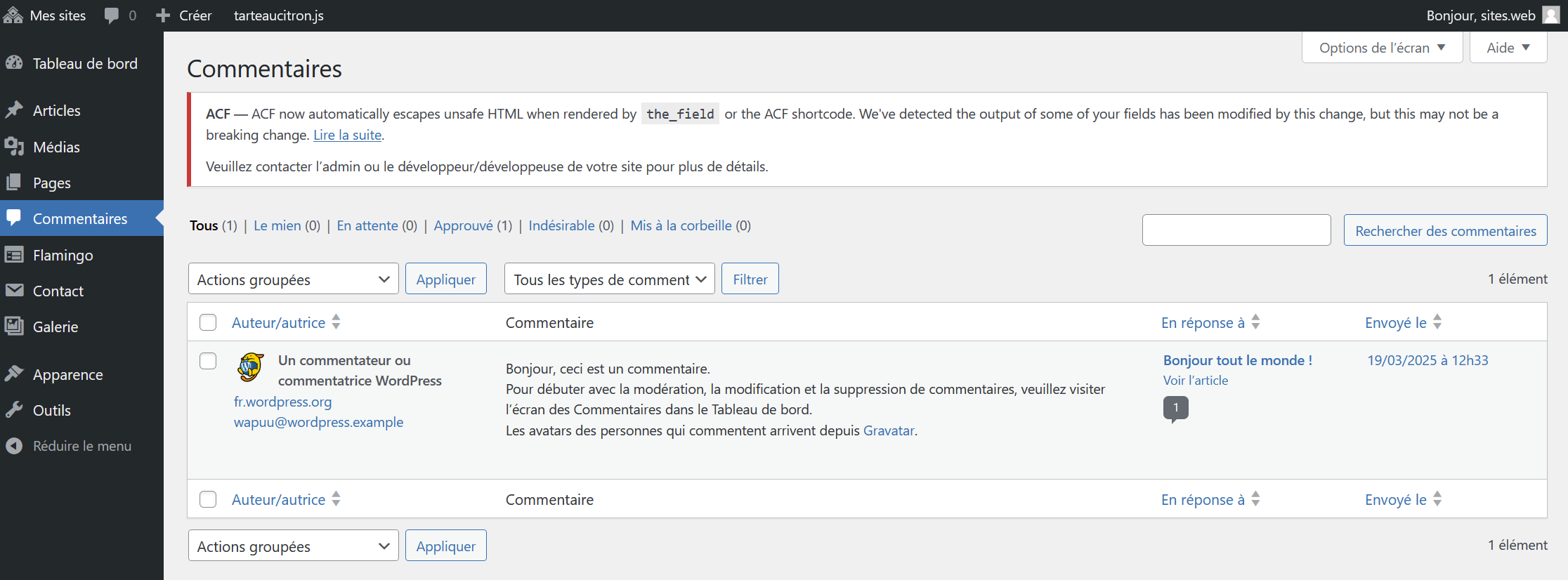Click the Apparence brush icon

point(15,374)
